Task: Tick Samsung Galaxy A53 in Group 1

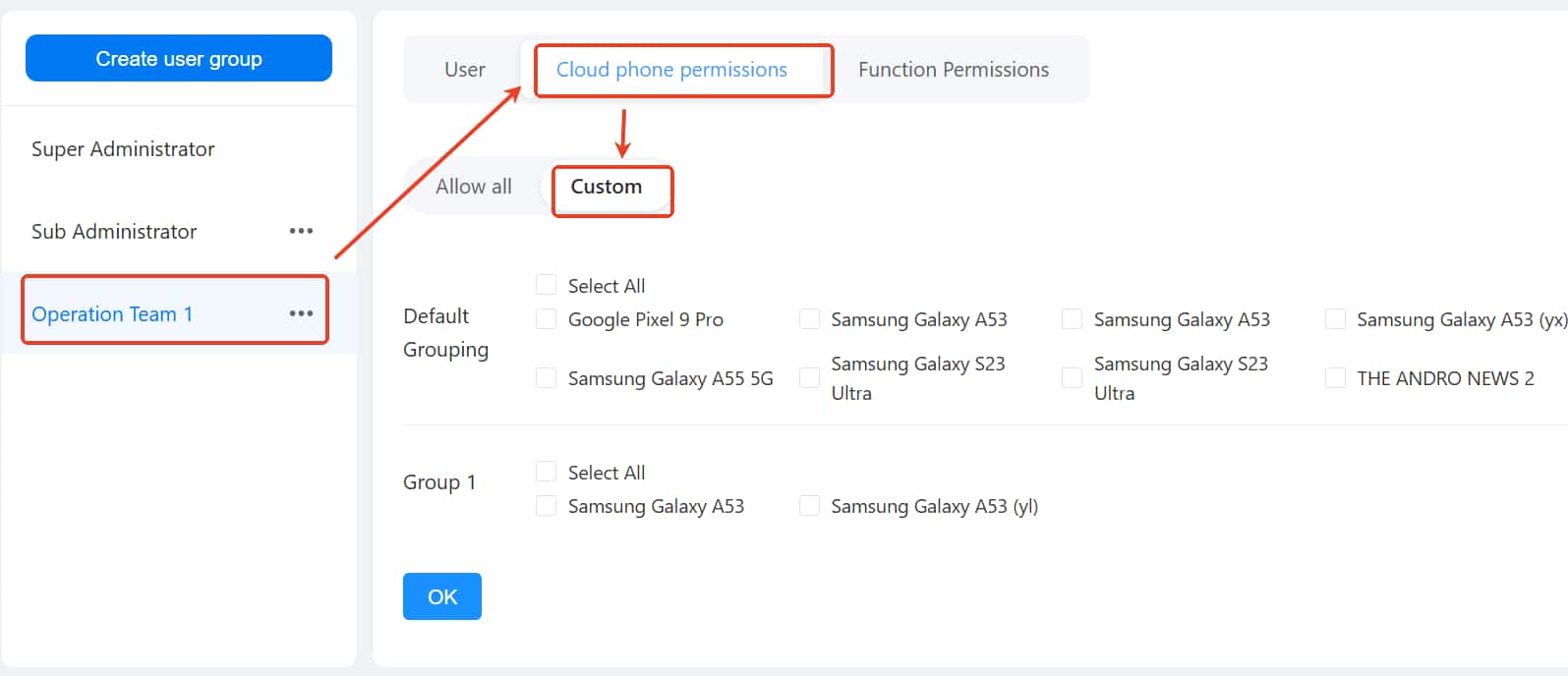Action: click(x=547, y=506)
